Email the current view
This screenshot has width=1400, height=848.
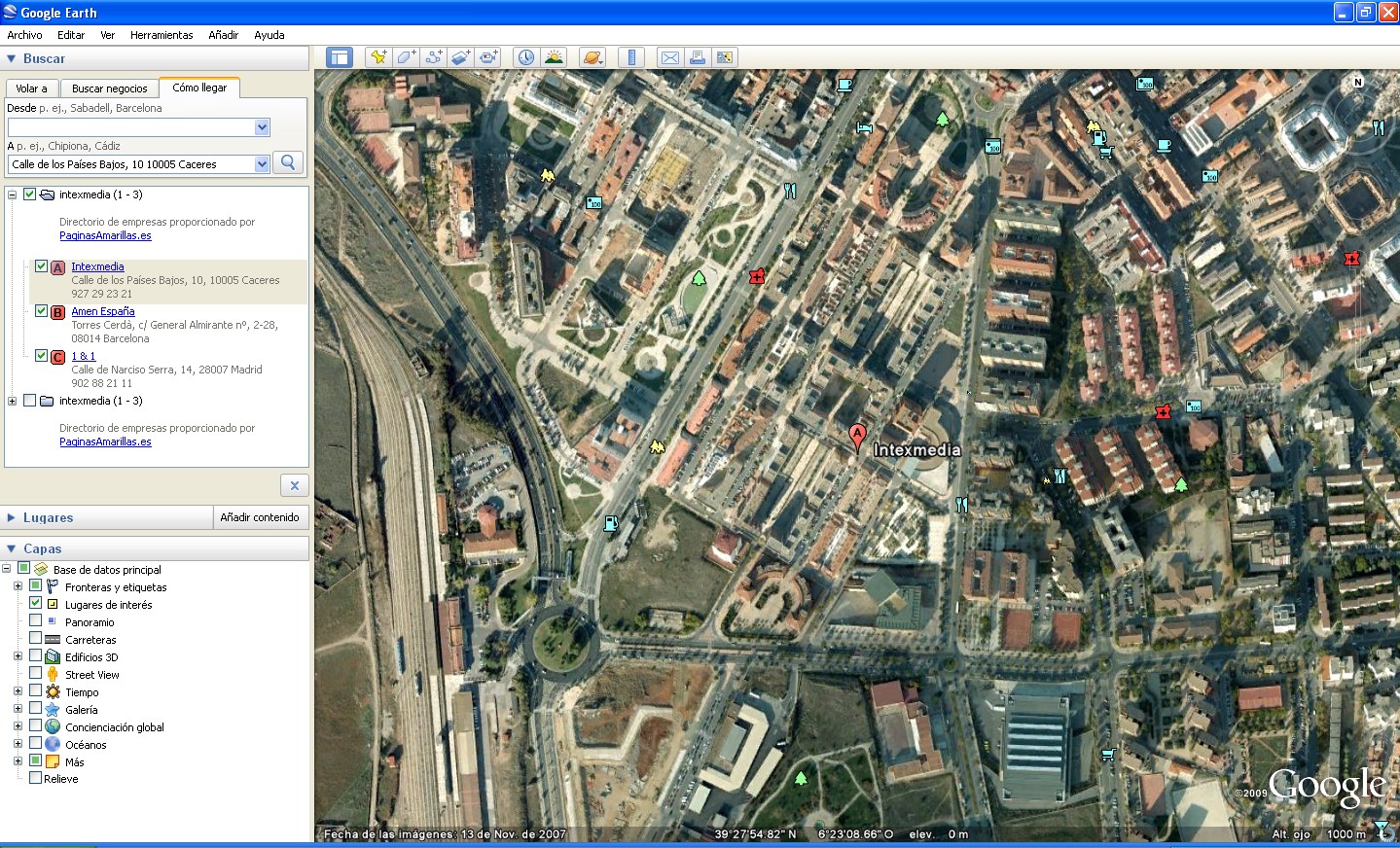tap(670, 57)
